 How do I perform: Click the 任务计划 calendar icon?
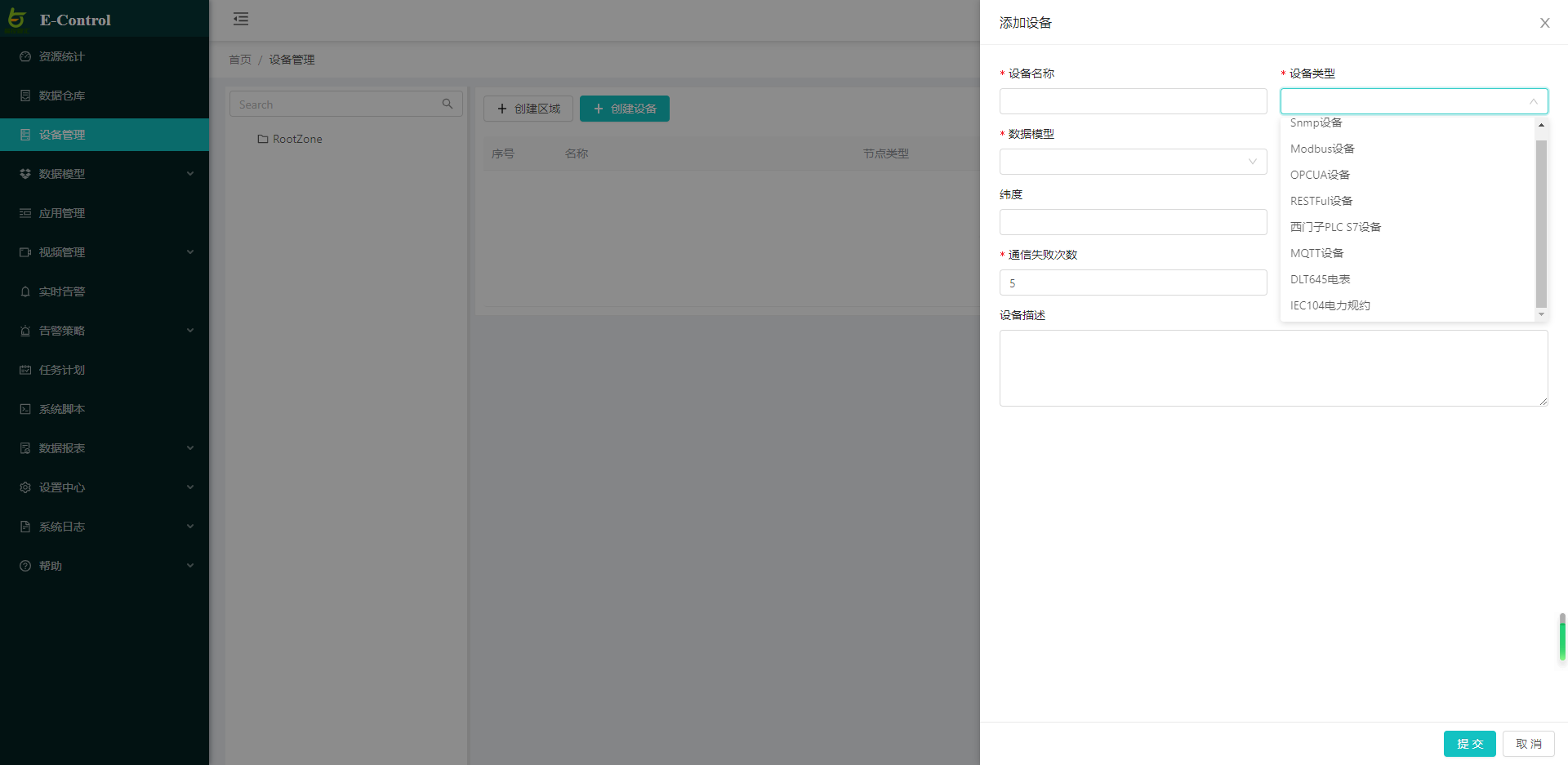click(x=25, y=370)
